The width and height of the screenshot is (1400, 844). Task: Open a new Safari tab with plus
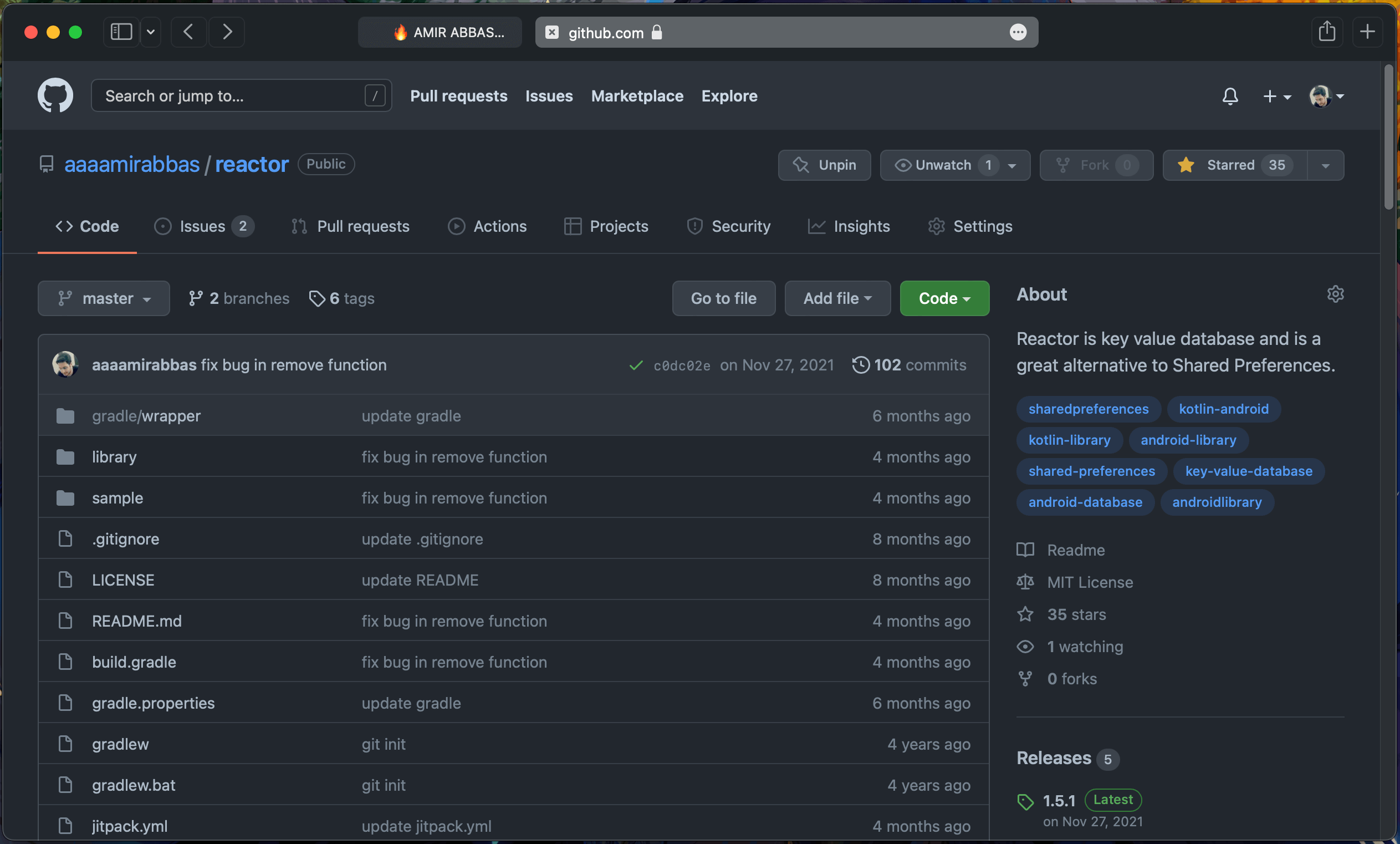click(x=1367, y=32)
